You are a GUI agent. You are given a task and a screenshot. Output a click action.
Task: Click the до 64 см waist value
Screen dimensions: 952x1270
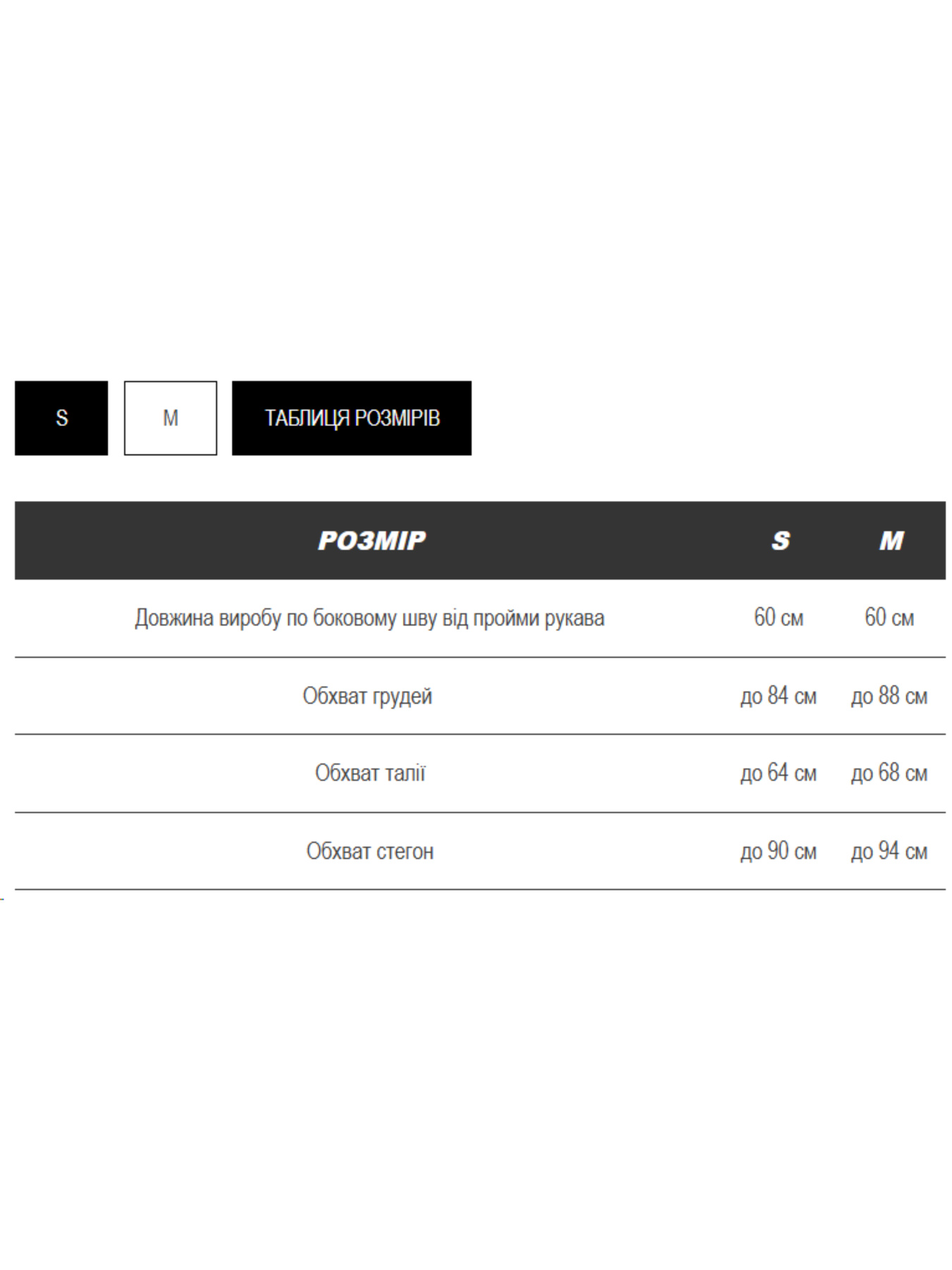coord(779,773)
